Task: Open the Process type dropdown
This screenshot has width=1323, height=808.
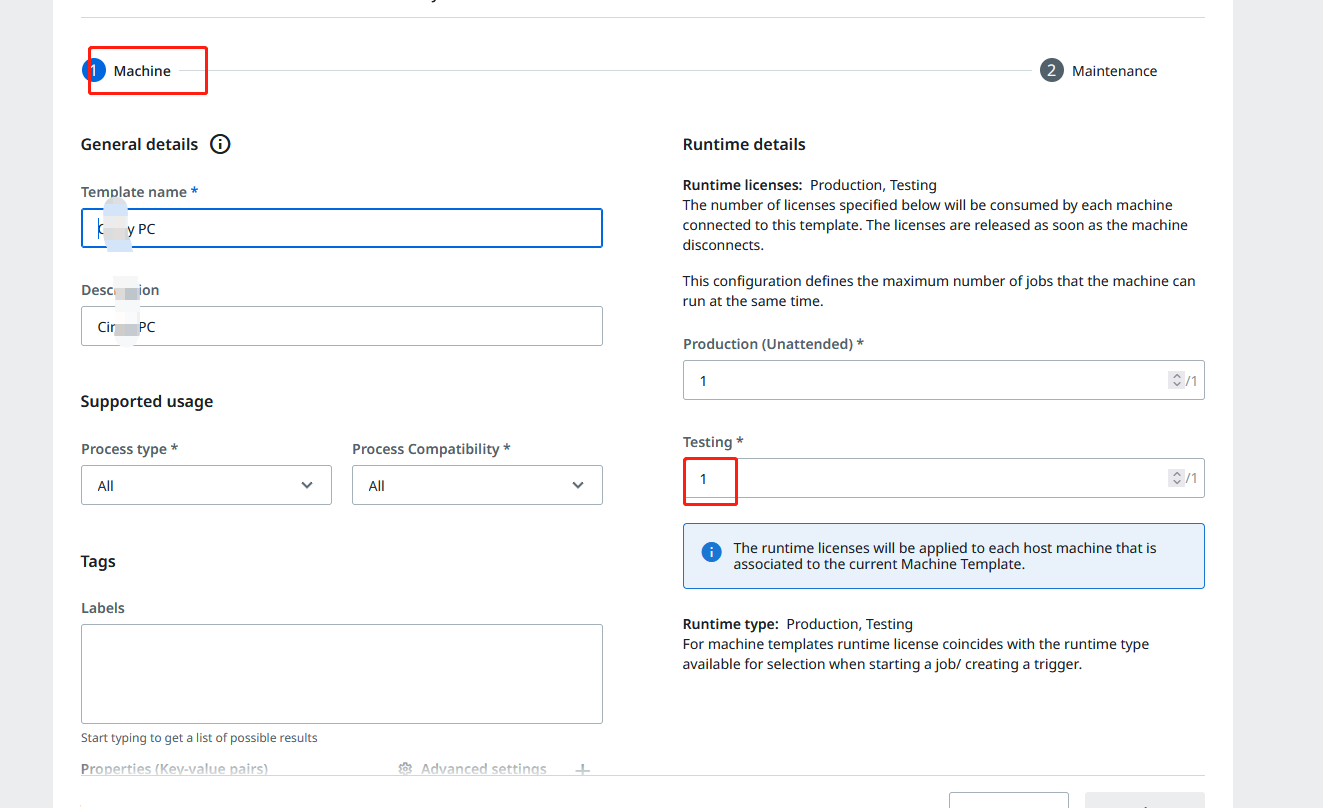Action: tap(206, 485)
